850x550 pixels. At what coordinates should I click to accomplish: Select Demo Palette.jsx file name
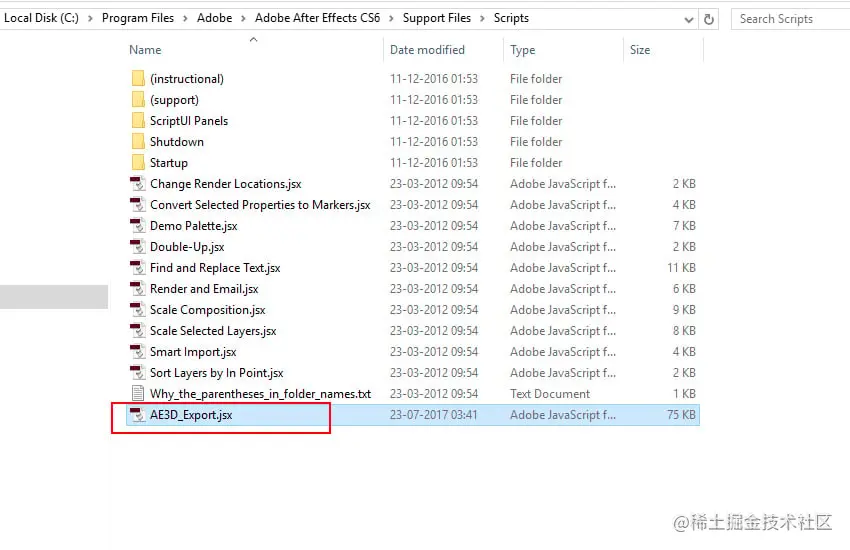(x=194, y=225)
